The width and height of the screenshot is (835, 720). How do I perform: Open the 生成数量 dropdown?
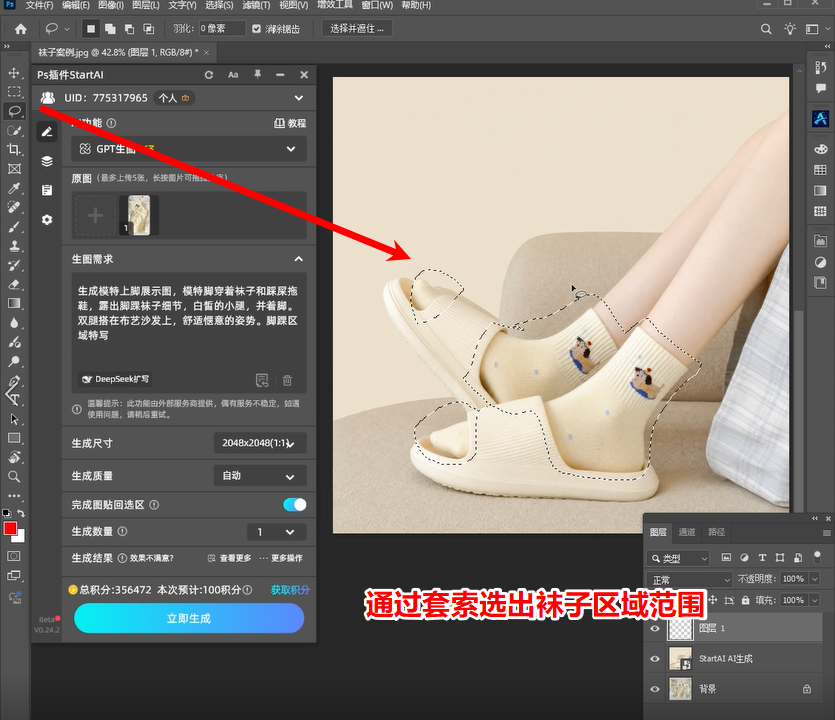[x=277, y=531]
